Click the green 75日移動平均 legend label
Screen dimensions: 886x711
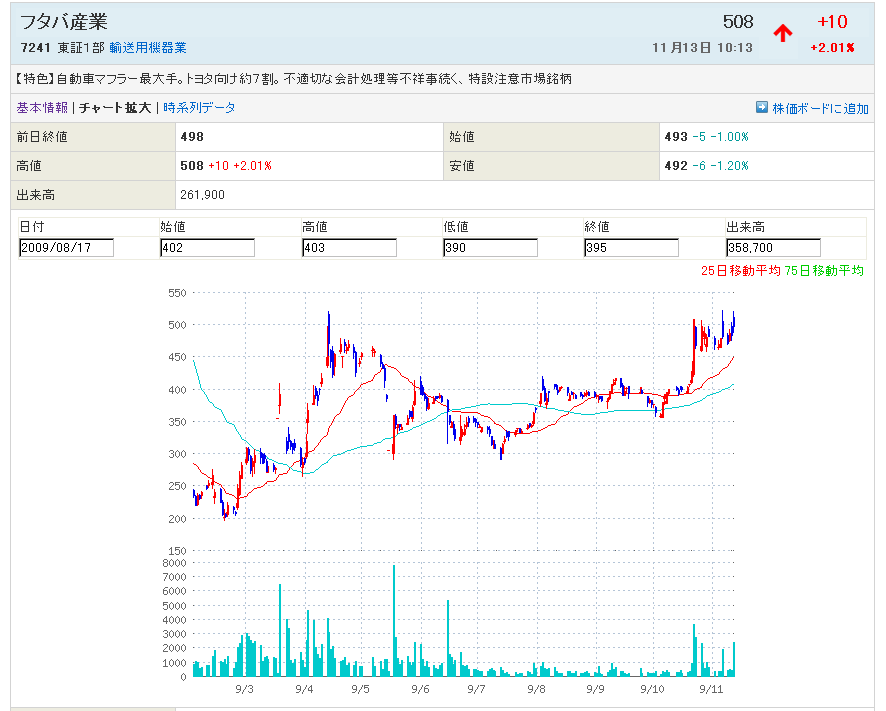(825, 270)
